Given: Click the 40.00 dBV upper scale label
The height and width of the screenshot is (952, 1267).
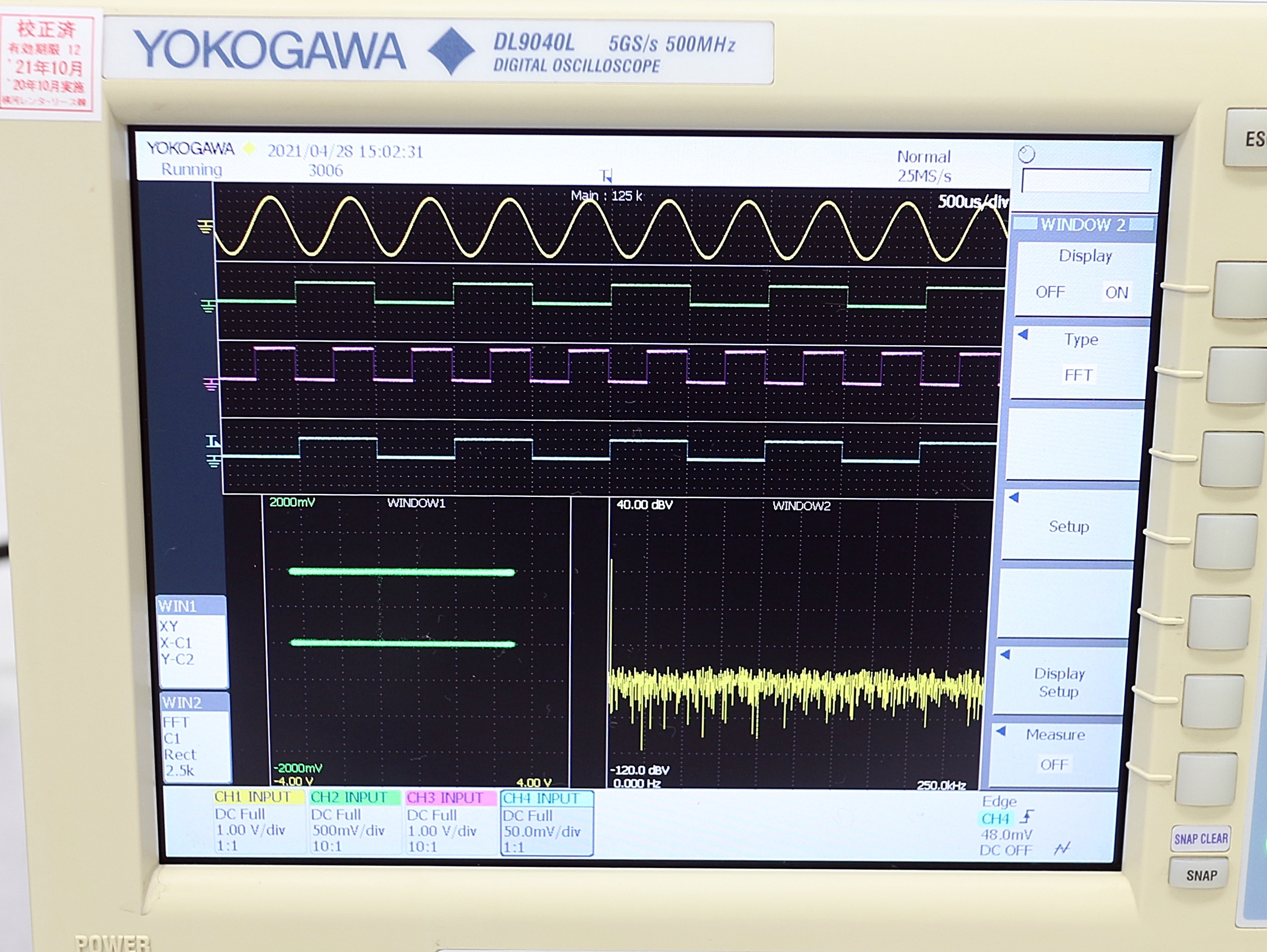Looking at the screenshot, I should pos(644,504).
